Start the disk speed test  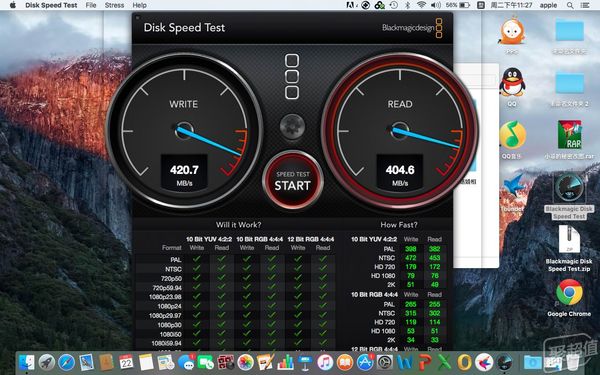293,181
